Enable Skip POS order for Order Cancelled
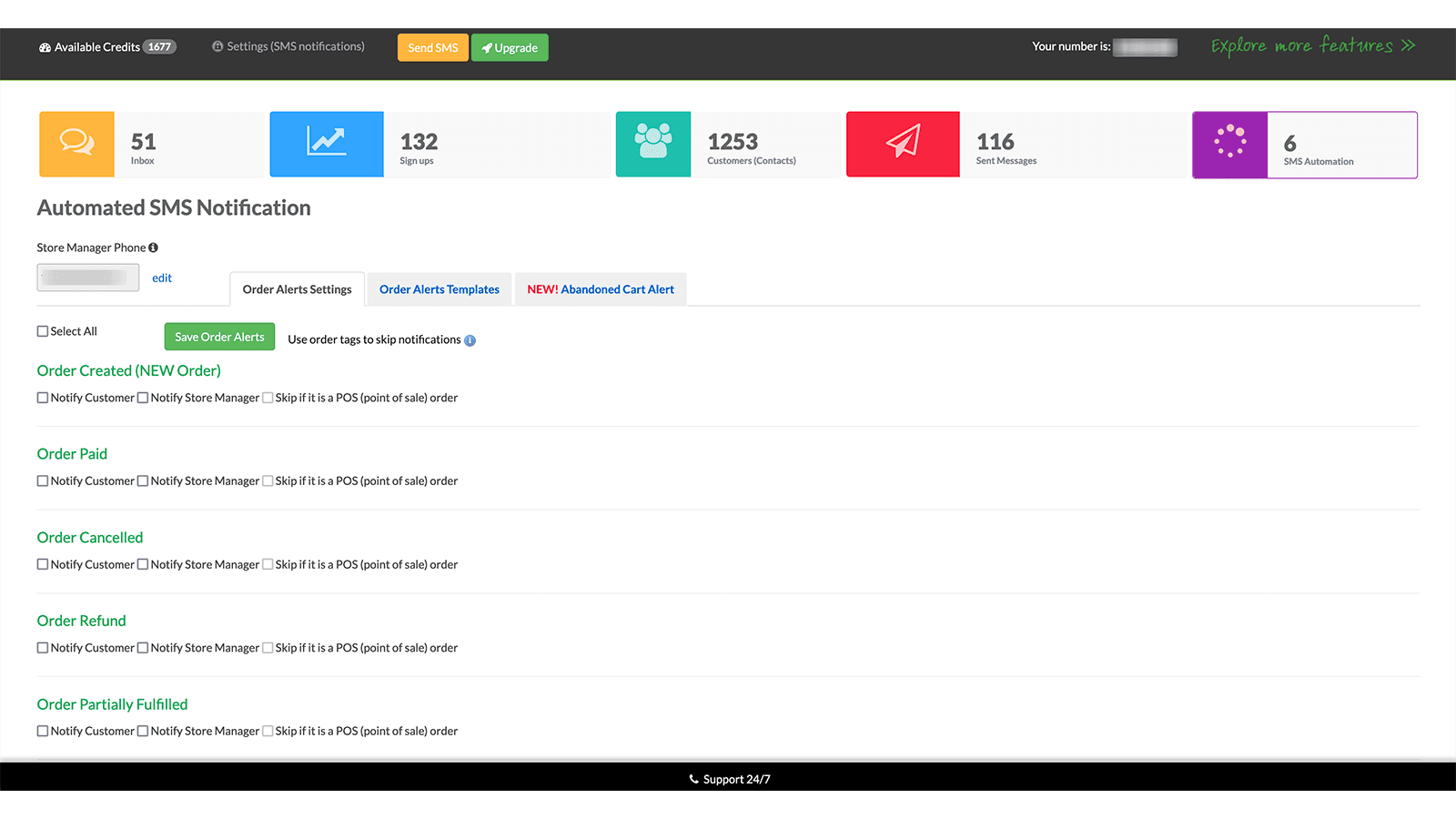Image resolution: width=1456 pixels, height=819 pixels. [268, 563]
